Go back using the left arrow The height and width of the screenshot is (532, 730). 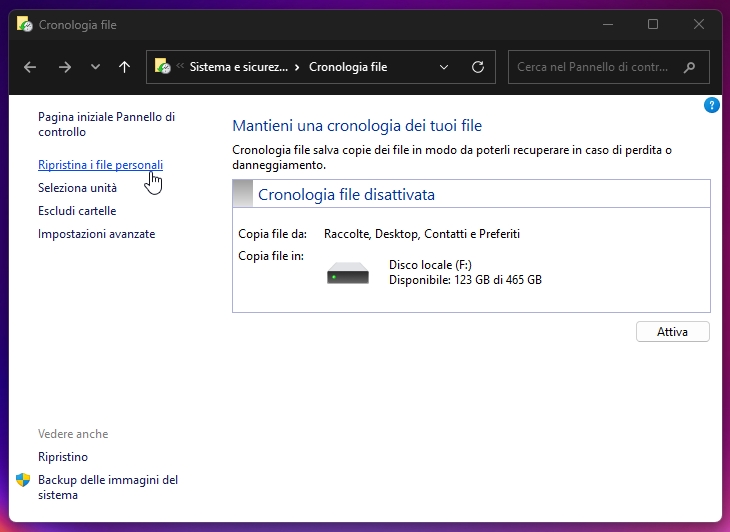tap(30, 67)
